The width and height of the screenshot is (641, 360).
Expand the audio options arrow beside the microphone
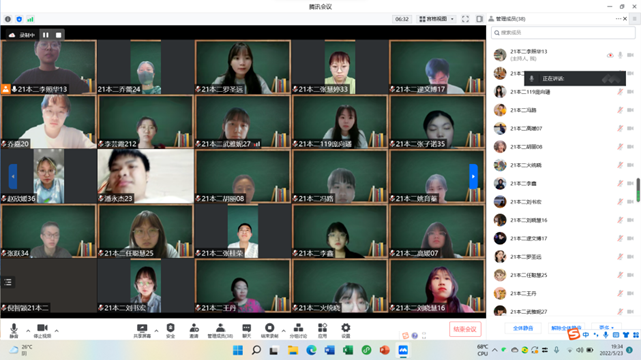pos(28,331)
